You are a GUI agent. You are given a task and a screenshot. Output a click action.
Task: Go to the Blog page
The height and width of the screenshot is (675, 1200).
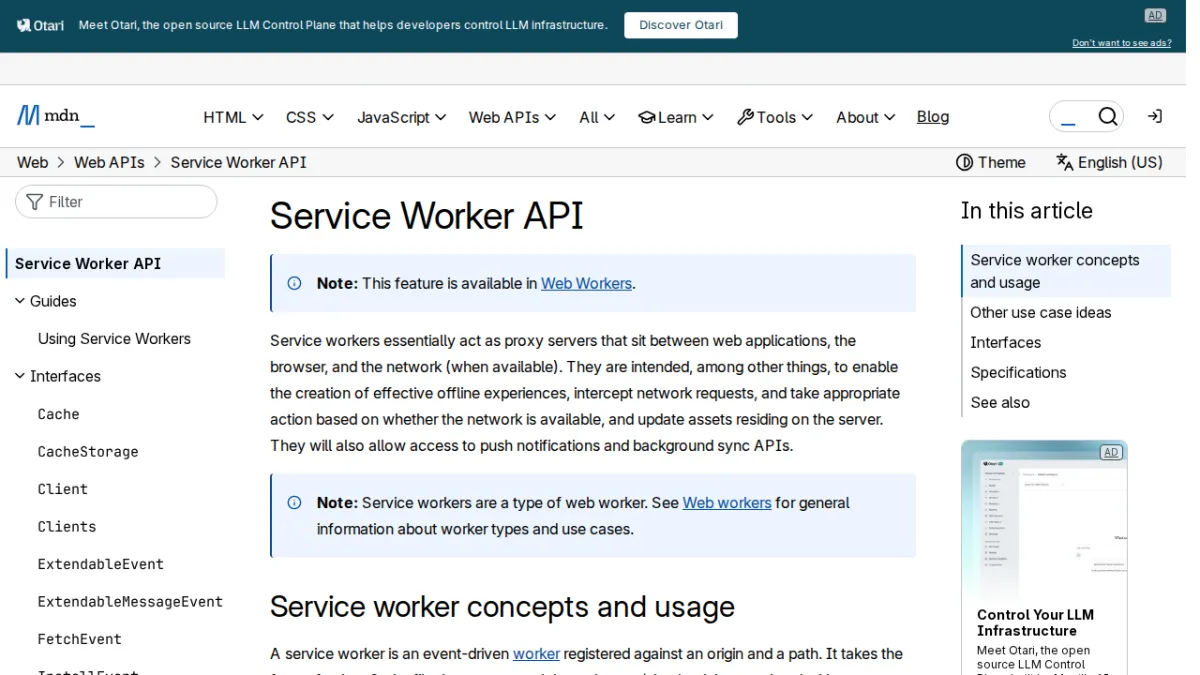point(933,117)
